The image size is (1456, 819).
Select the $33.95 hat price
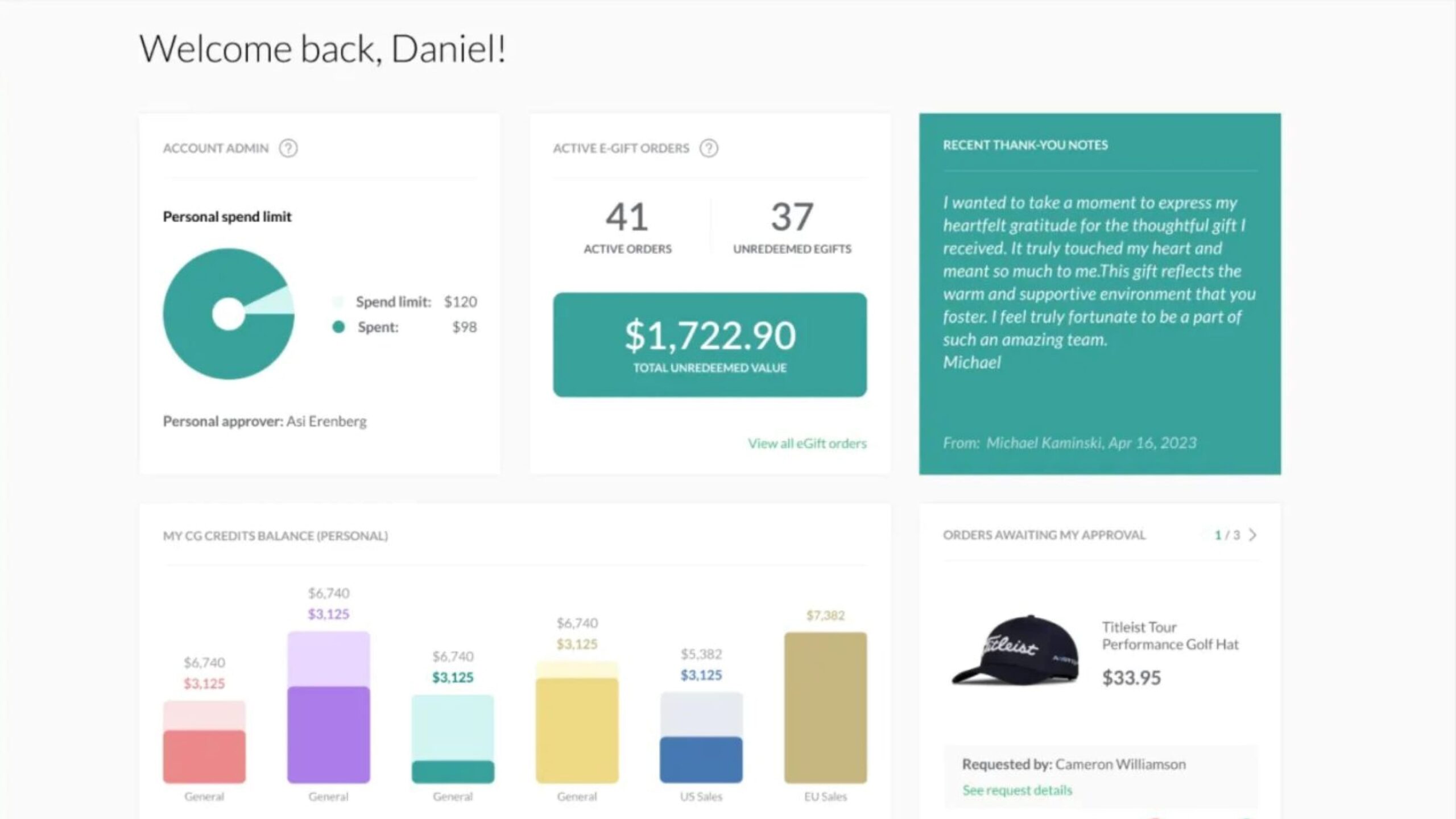point(1131,678)
